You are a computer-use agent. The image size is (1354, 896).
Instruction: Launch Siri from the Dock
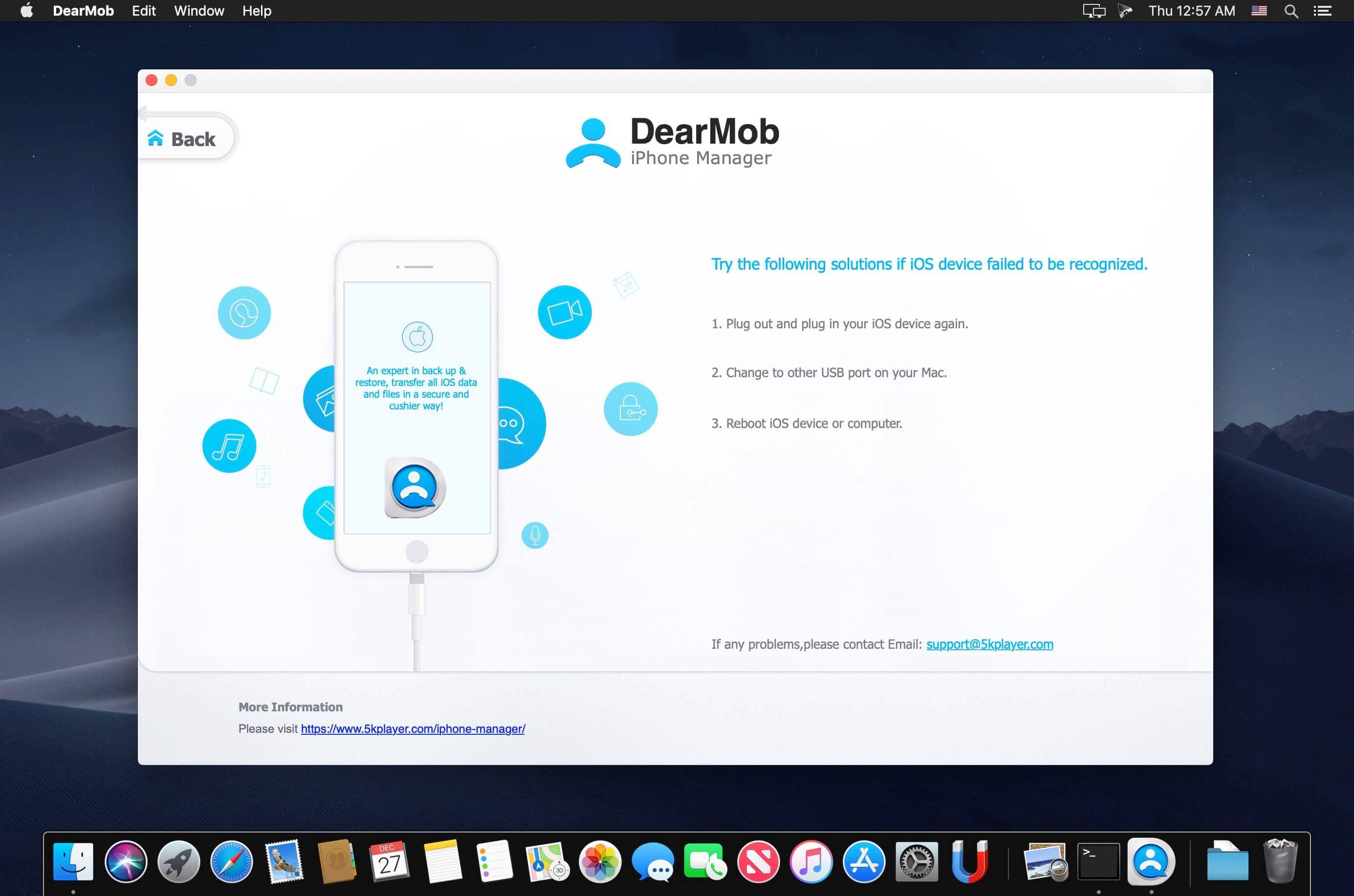(126, 861)
